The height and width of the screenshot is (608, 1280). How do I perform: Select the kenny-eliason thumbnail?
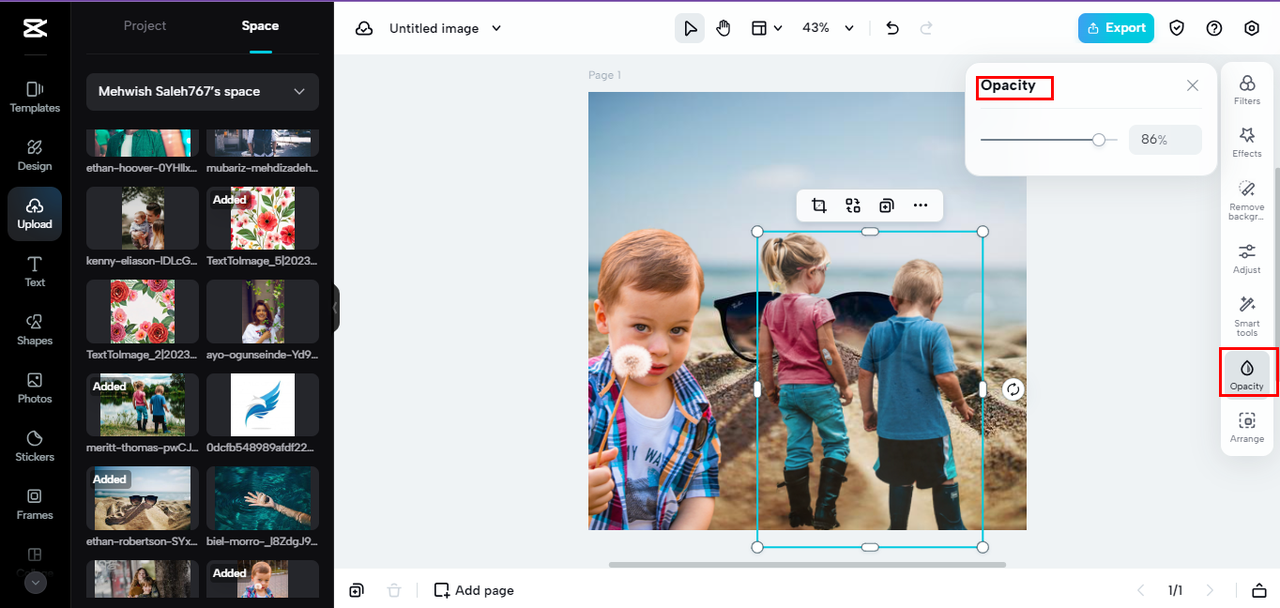pyautogui.click(x=143, y=218)
